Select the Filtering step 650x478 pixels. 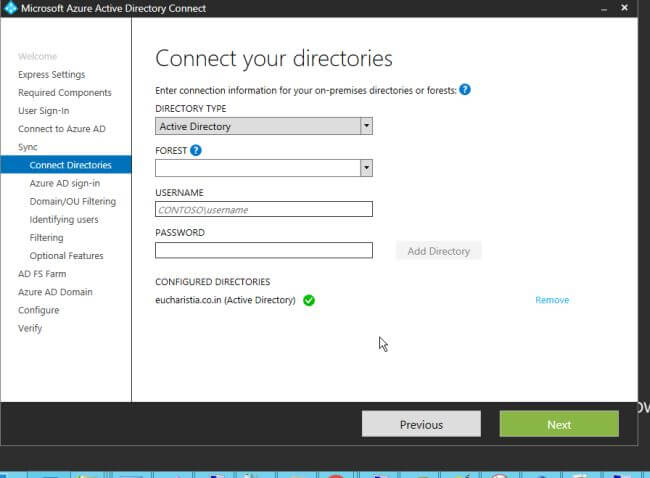click(46, 238)
